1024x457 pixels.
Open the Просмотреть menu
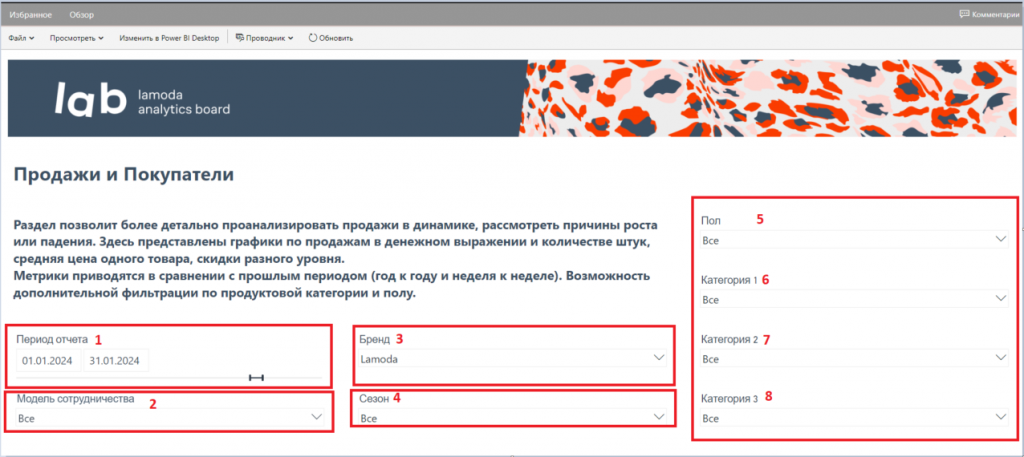(x=76, y=38)
